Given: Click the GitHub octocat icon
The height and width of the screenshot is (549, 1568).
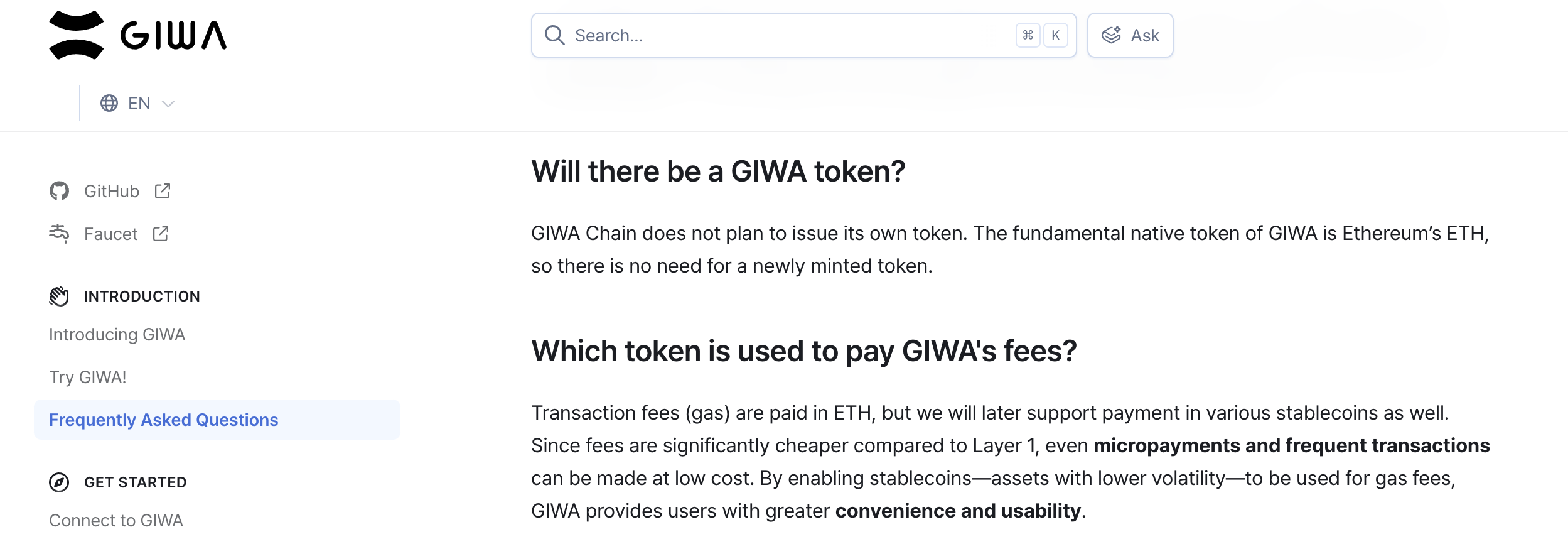Looking at the screenshot, I should [x=59, y=191].
